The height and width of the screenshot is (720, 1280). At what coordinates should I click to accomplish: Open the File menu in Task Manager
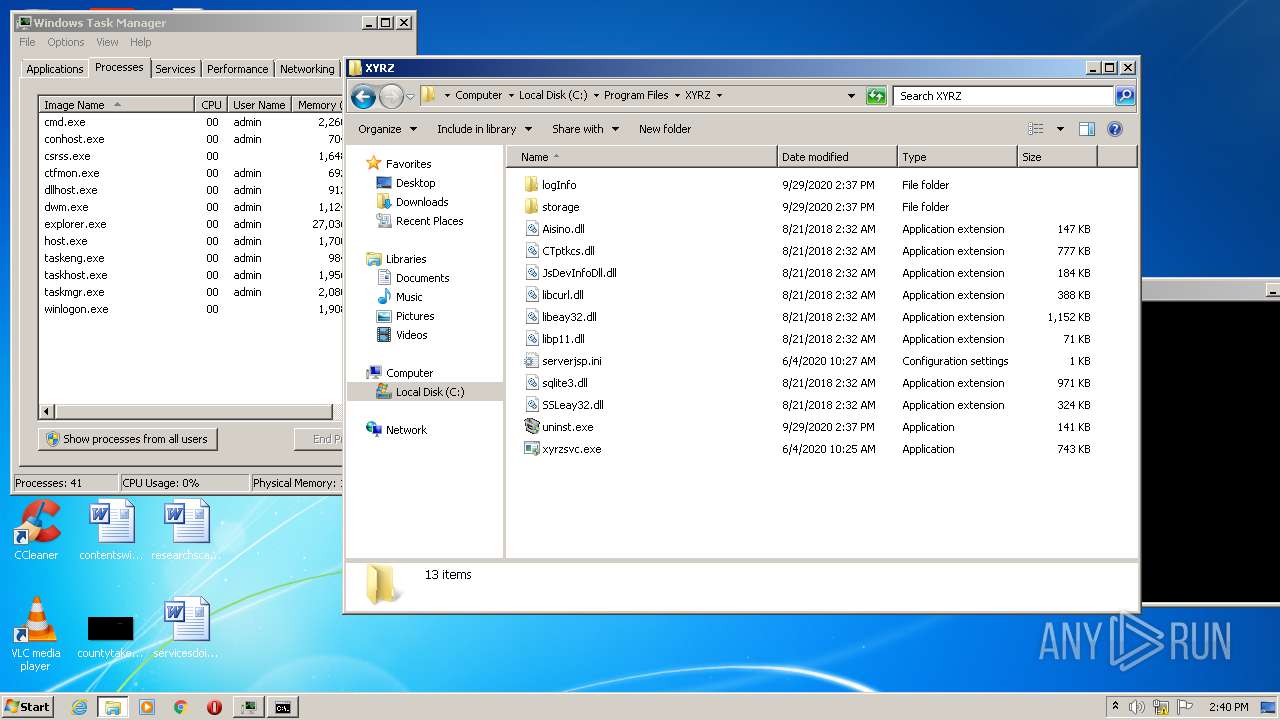point(27,42)
